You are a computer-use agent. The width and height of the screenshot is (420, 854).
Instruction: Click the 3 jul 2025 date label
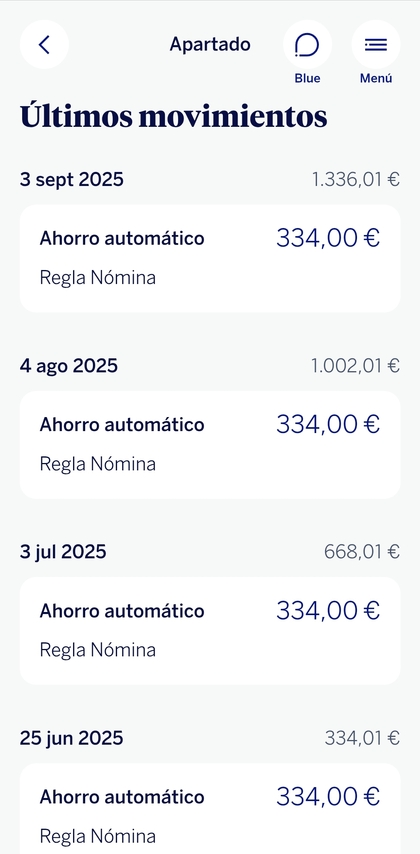tap(63, 552)
